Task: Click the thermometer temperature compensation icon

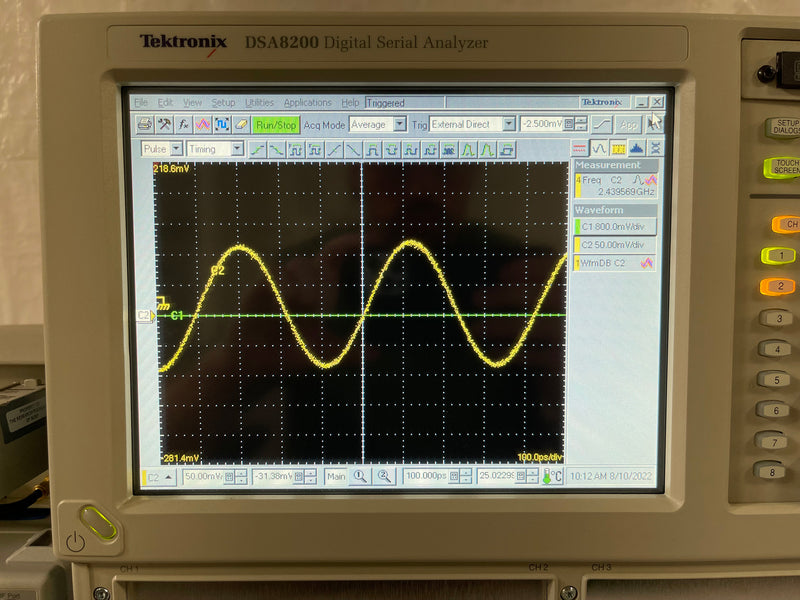Action: 552,477
